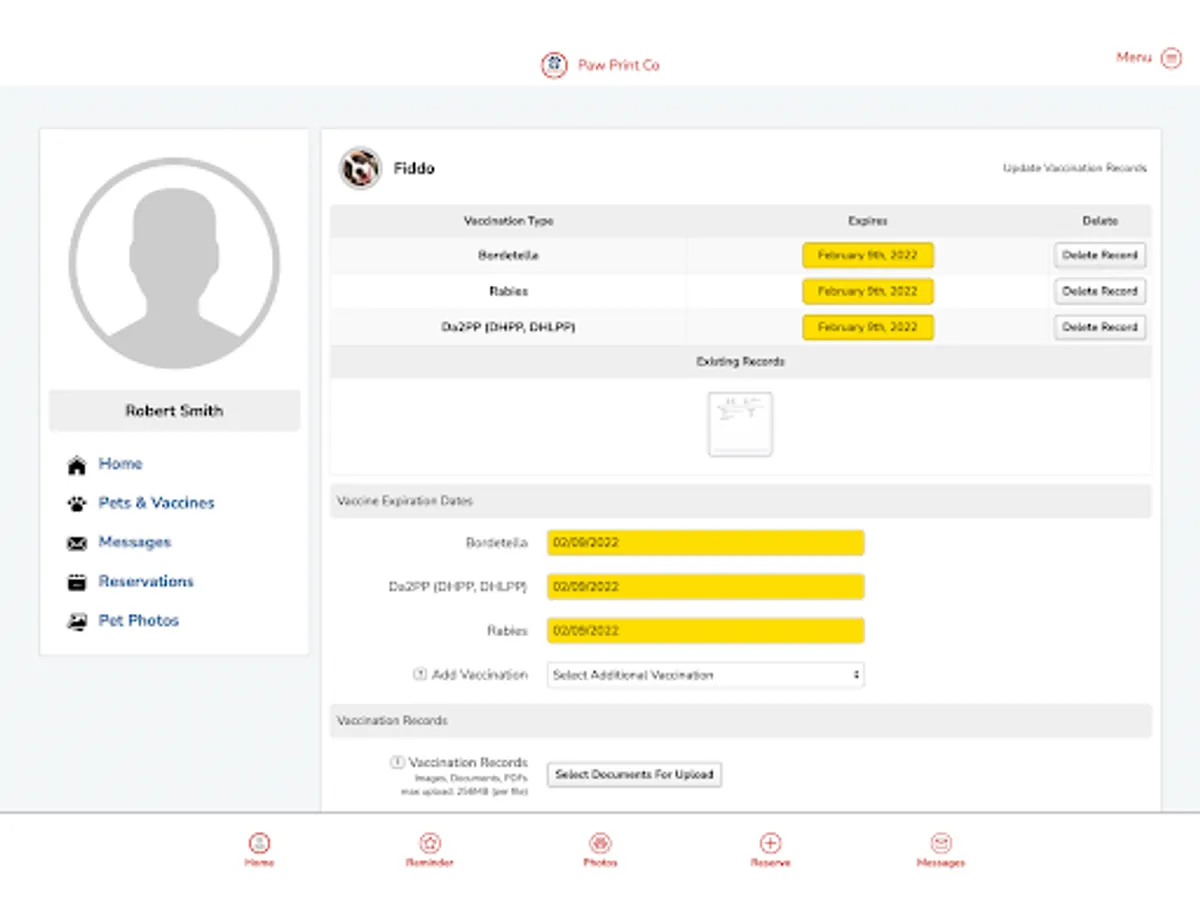Image resolution: width=1200 pixels, height=900 pixels.
Task: Navigate to Pet Photos in the sidebar
Action: pyautogui.click(x=138, y=620)
